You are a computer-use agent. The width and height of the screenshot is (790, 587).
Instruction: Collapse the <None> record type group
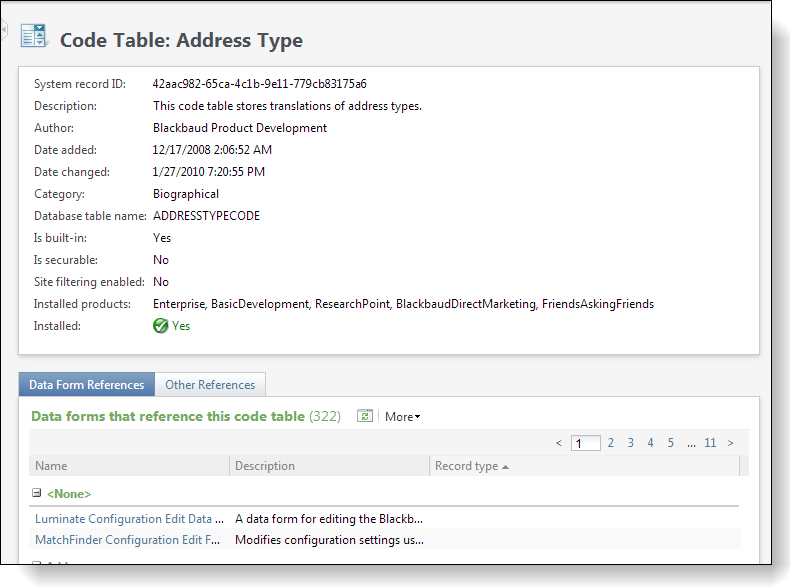(37, 493)
